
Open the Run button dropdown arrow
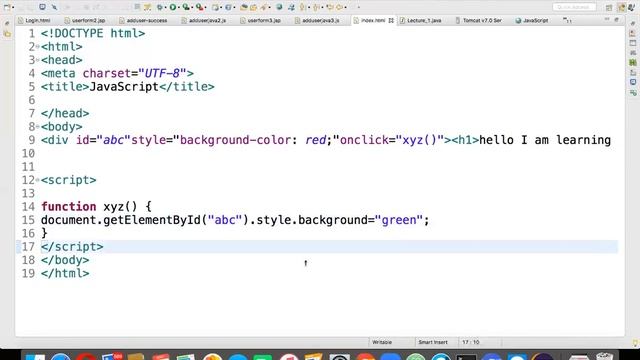click(178, 7)
